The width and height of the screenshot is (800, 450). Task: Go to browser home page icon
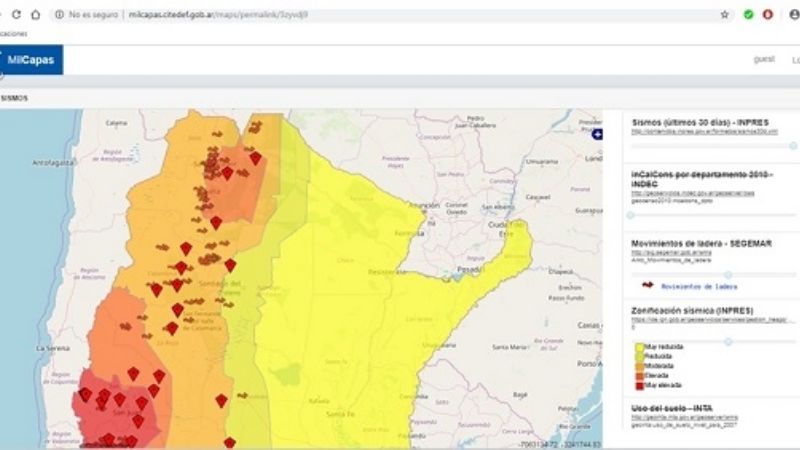[36, 15]
